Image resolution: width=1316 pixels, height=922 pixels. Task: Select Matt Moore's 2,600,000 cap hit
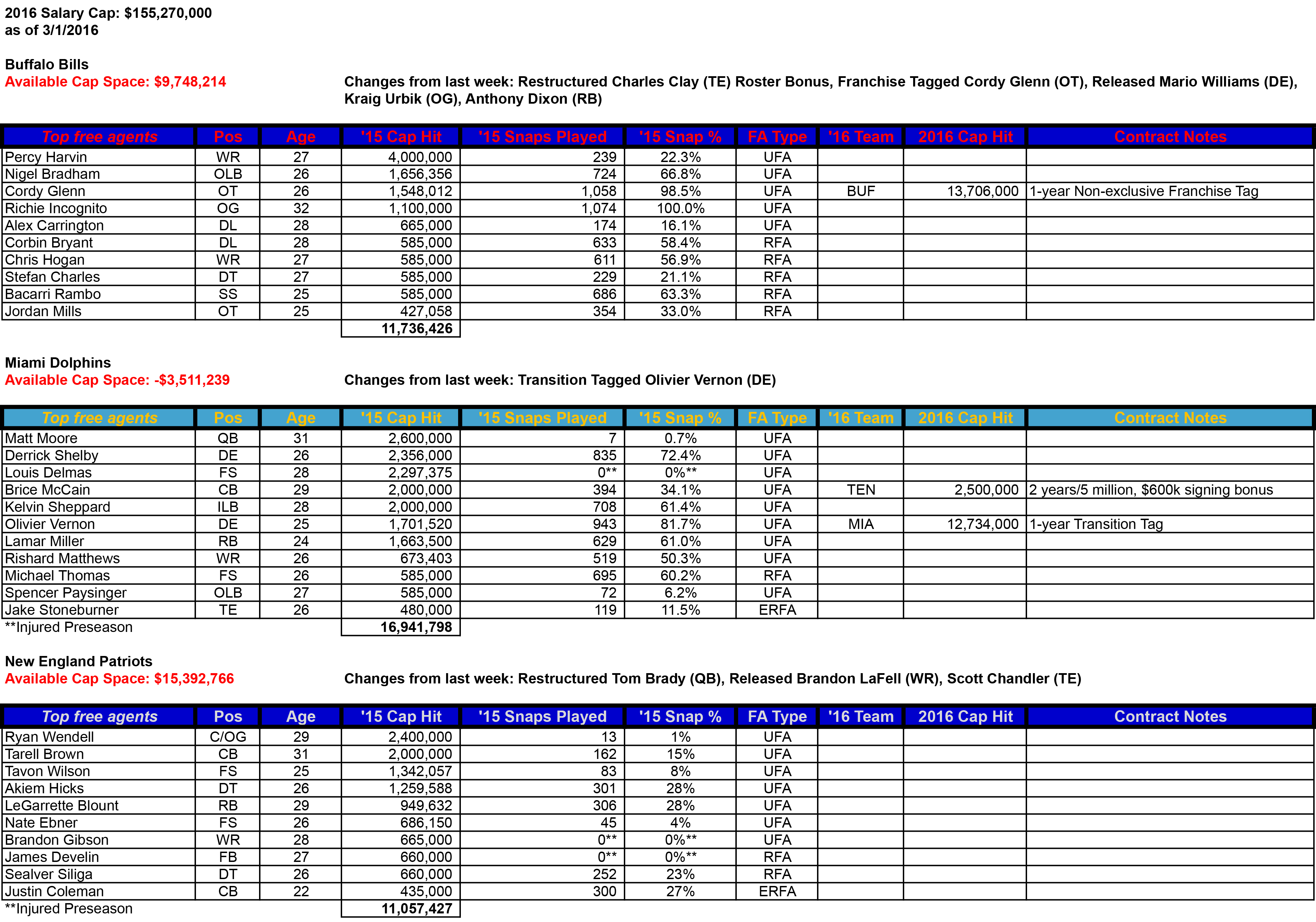click(401, 439)
